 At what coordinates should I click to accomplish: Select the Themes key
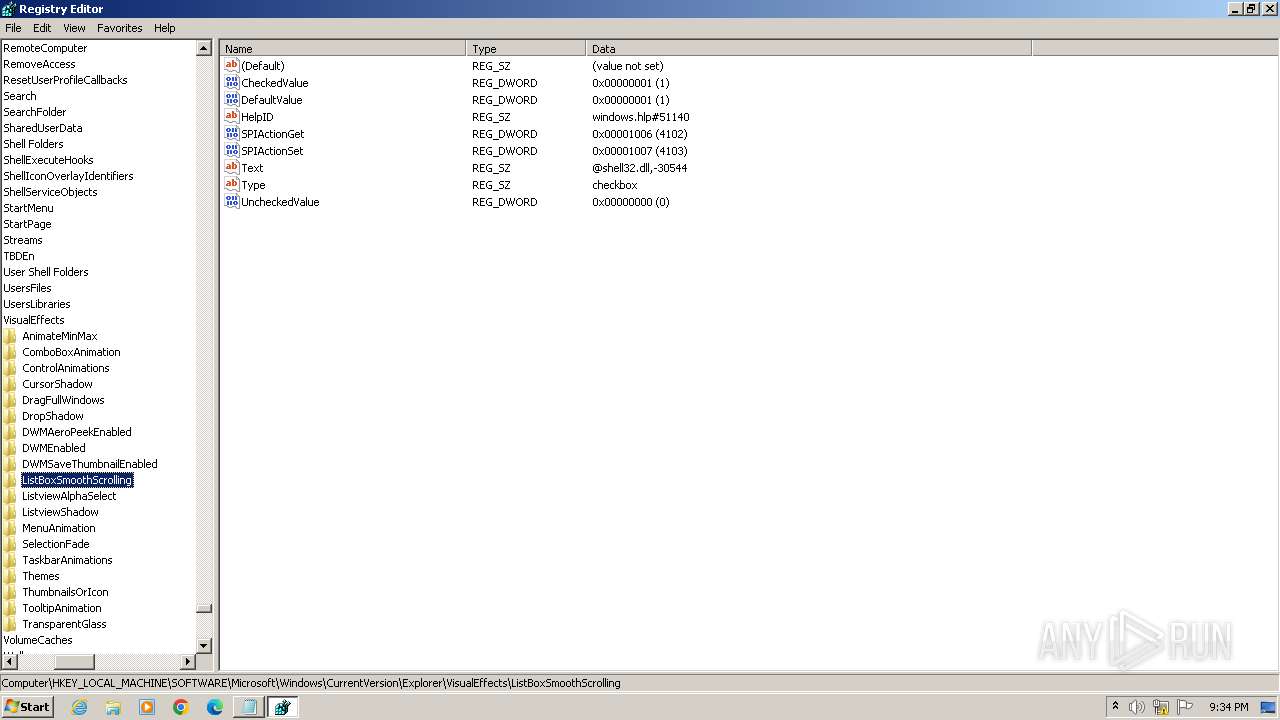41,576
